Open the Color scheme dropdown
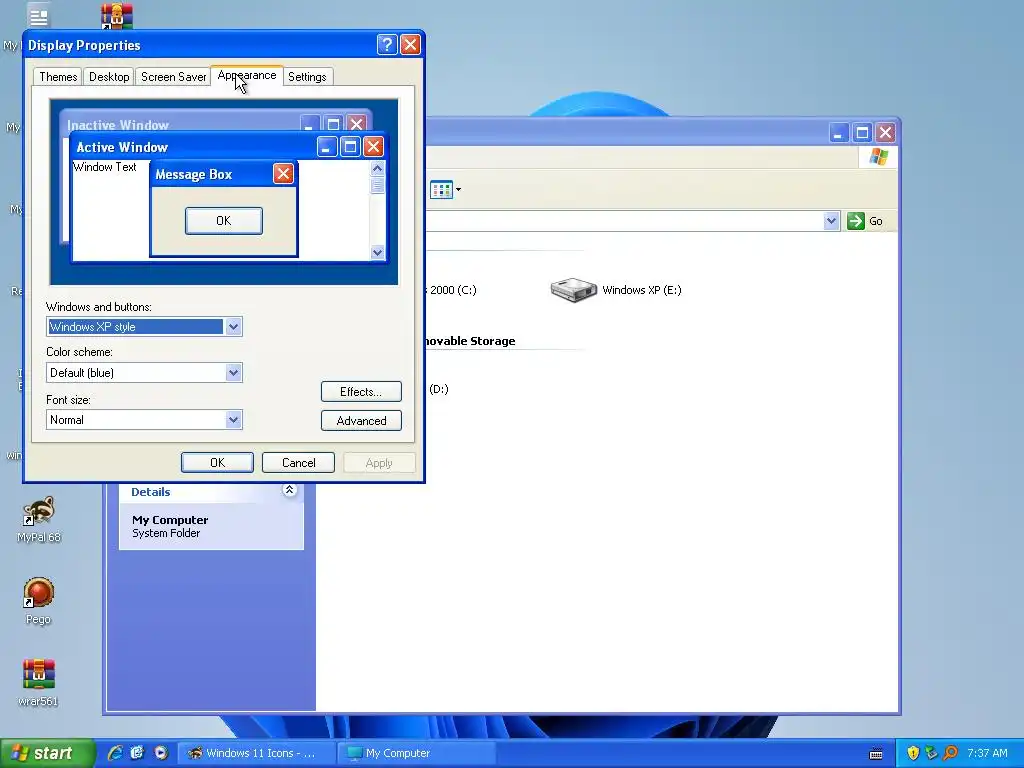The width and height of the screenshot is (1024, 768). (233, 373)
